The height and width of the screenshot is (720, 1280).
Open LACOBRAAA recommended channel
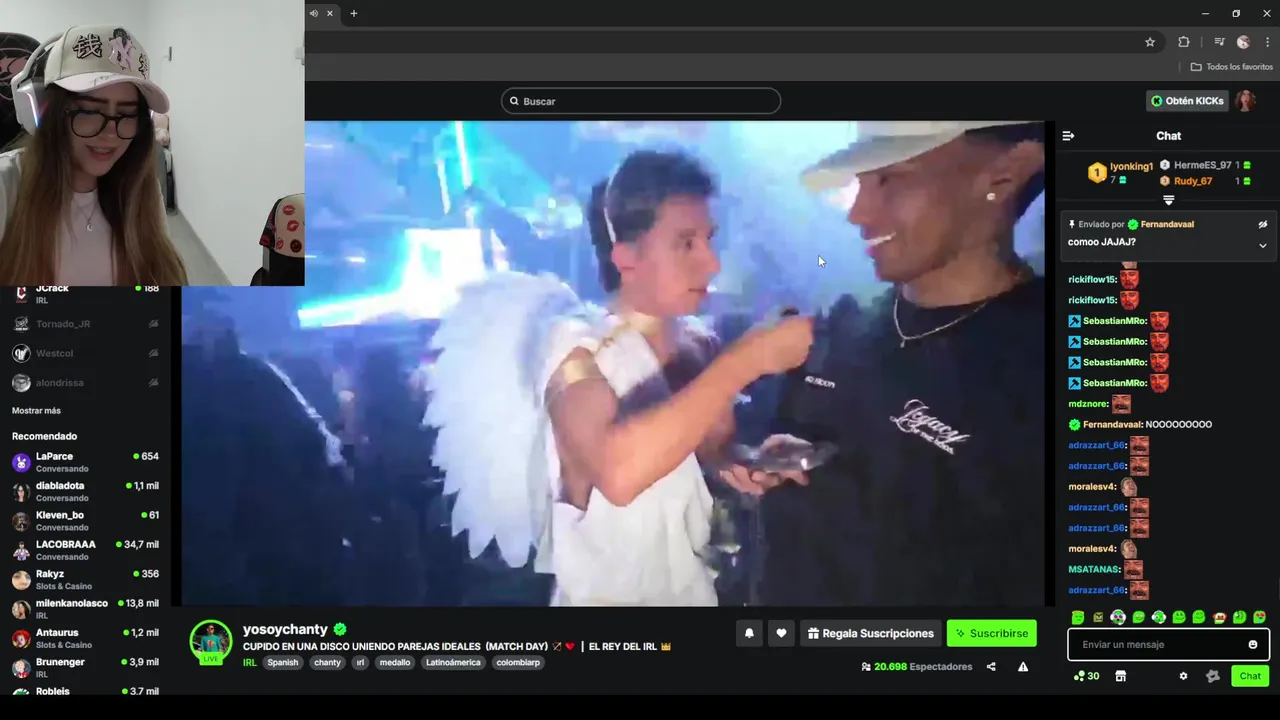pos(85,550)
